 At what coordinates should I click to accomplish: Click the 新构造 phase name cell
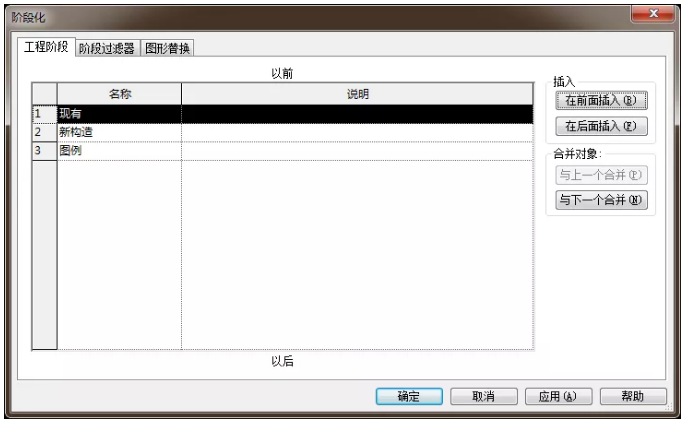coord(119,132)
